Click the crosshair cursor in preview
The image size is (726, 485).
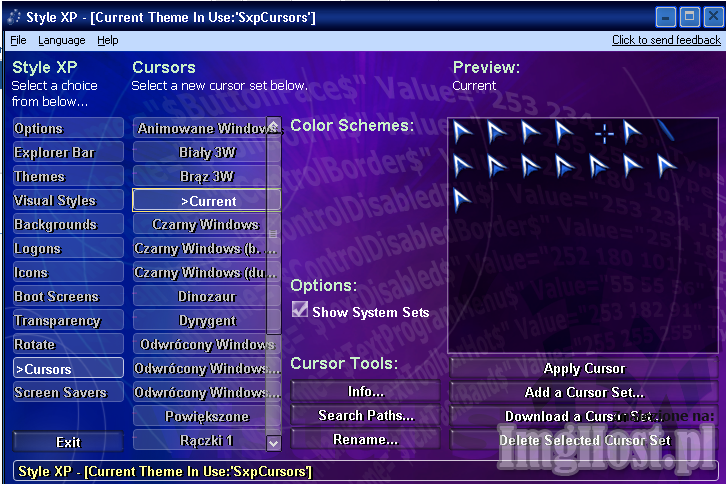tap(604, 134)
